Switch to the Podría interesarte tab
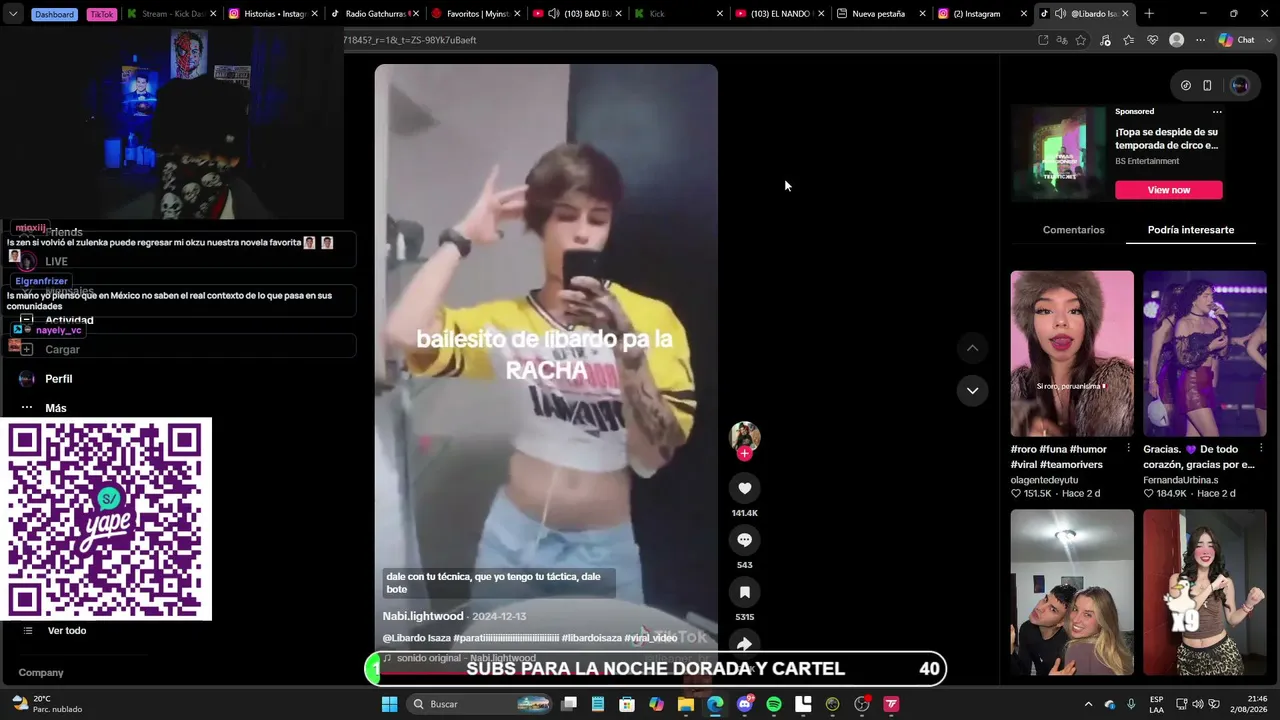 [1191, 230]
